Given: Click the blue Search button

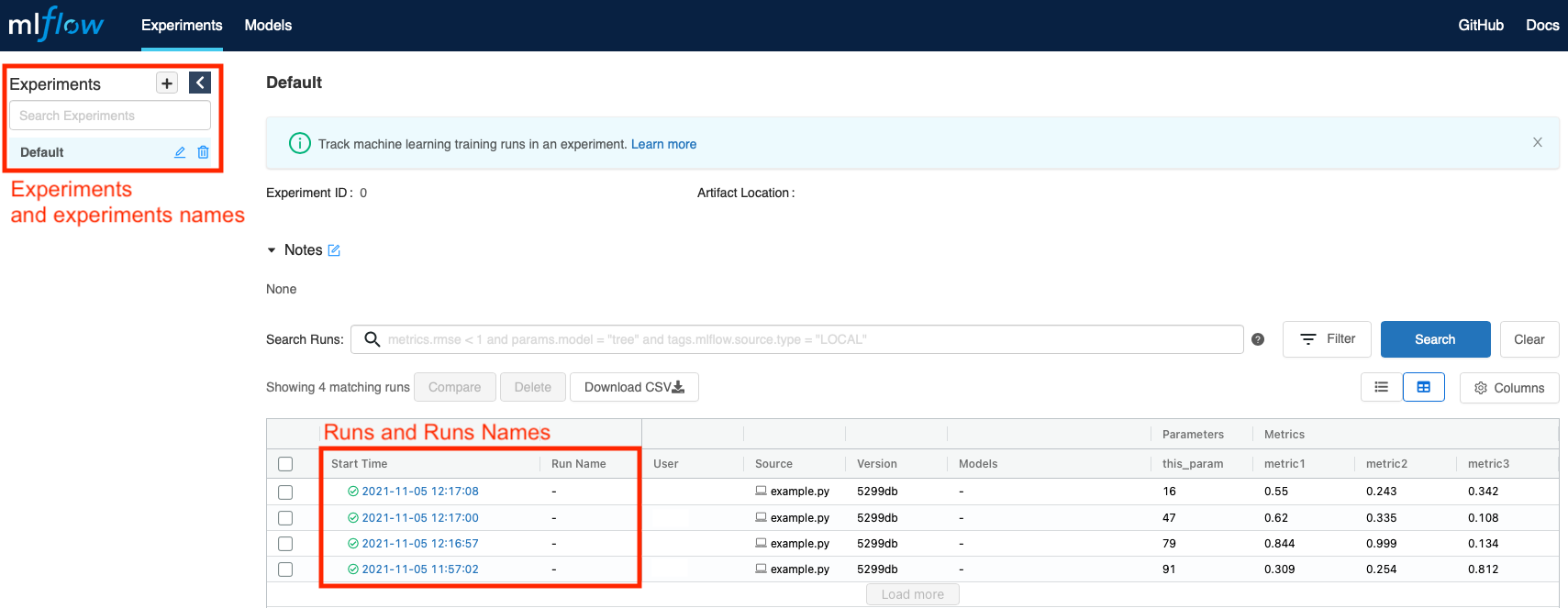Looking at the screenshot, I should pos(1435,339).
